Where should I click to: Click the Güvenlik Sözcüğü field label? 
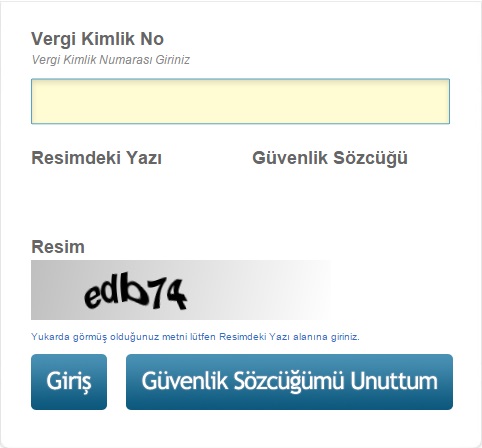330,158
